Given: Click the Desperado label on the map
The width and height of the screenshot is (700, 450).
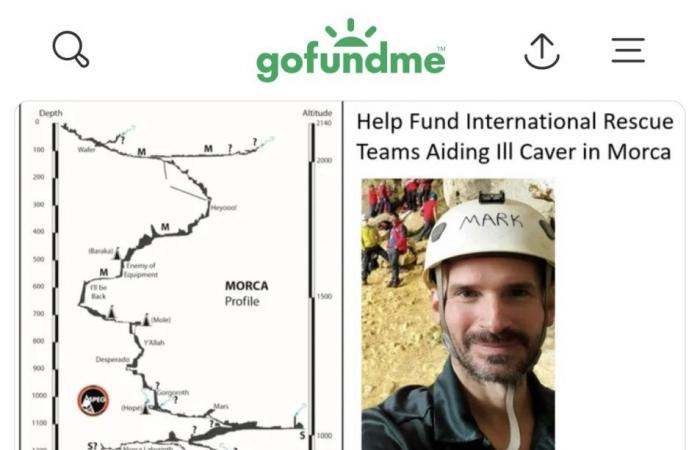Looking at the screenshot, I should tap(112, 359).
